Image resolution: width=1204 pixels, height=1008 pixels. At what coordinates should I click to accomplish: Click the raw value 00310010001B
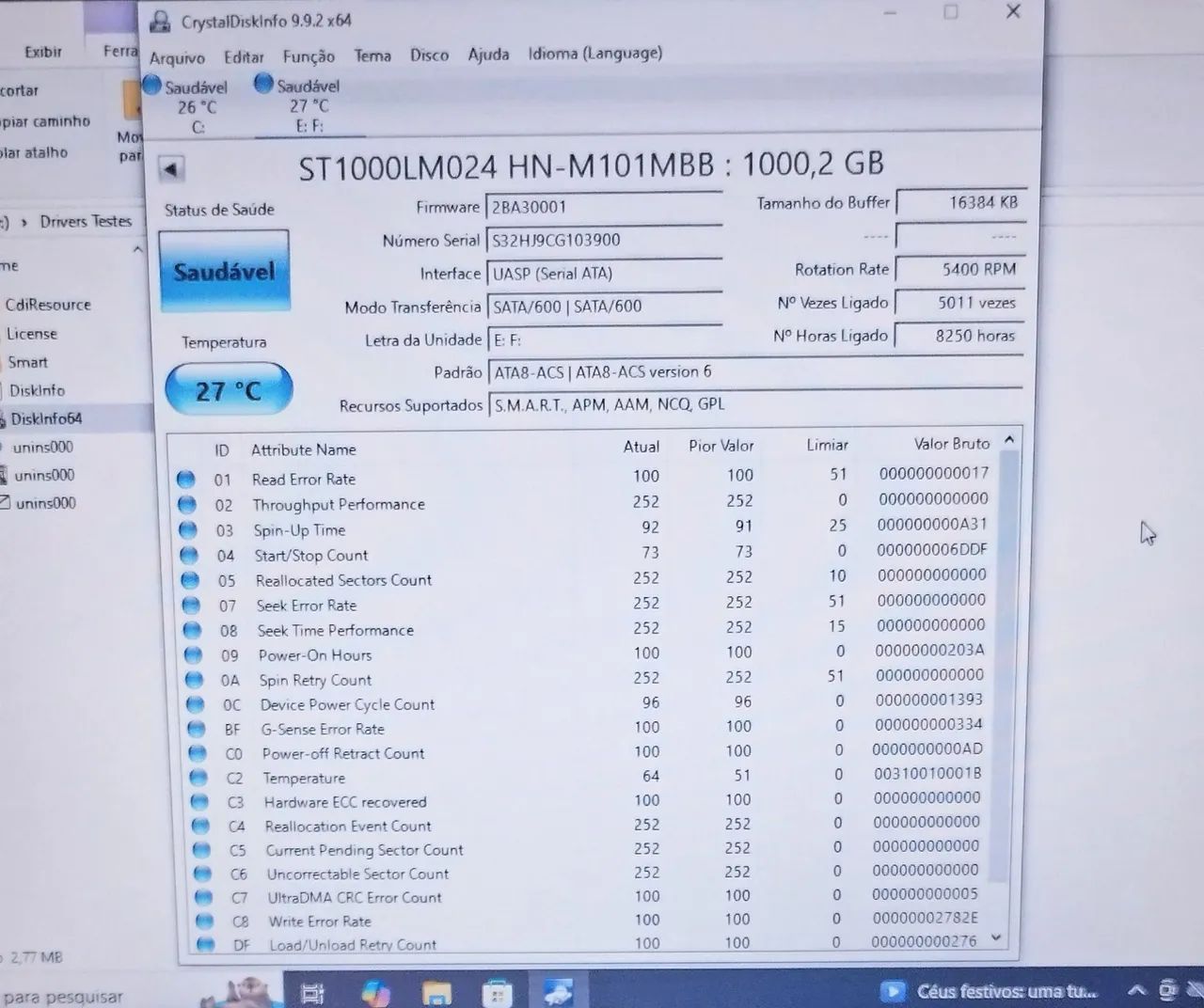pos(927,773)
